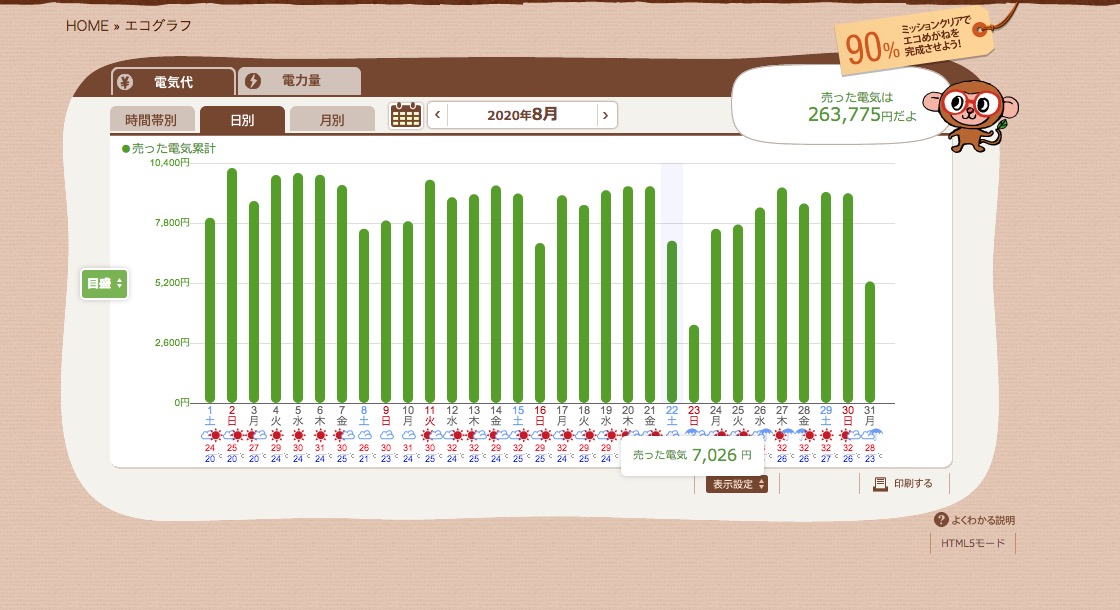Click date label 27 木

tap(782, 416)
